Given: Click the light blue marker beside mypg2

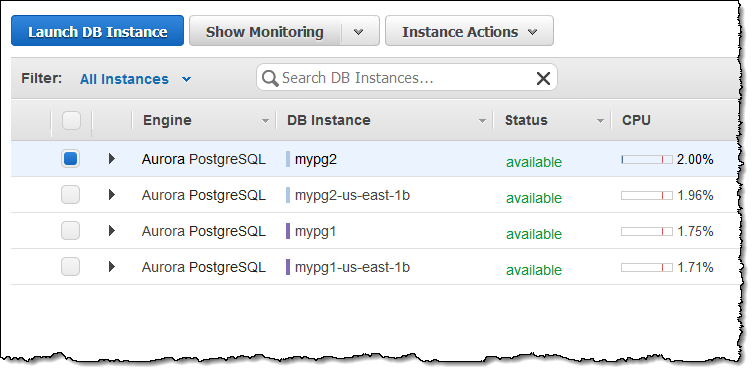Looking at the screenshot, I should (x=288, y=159).
